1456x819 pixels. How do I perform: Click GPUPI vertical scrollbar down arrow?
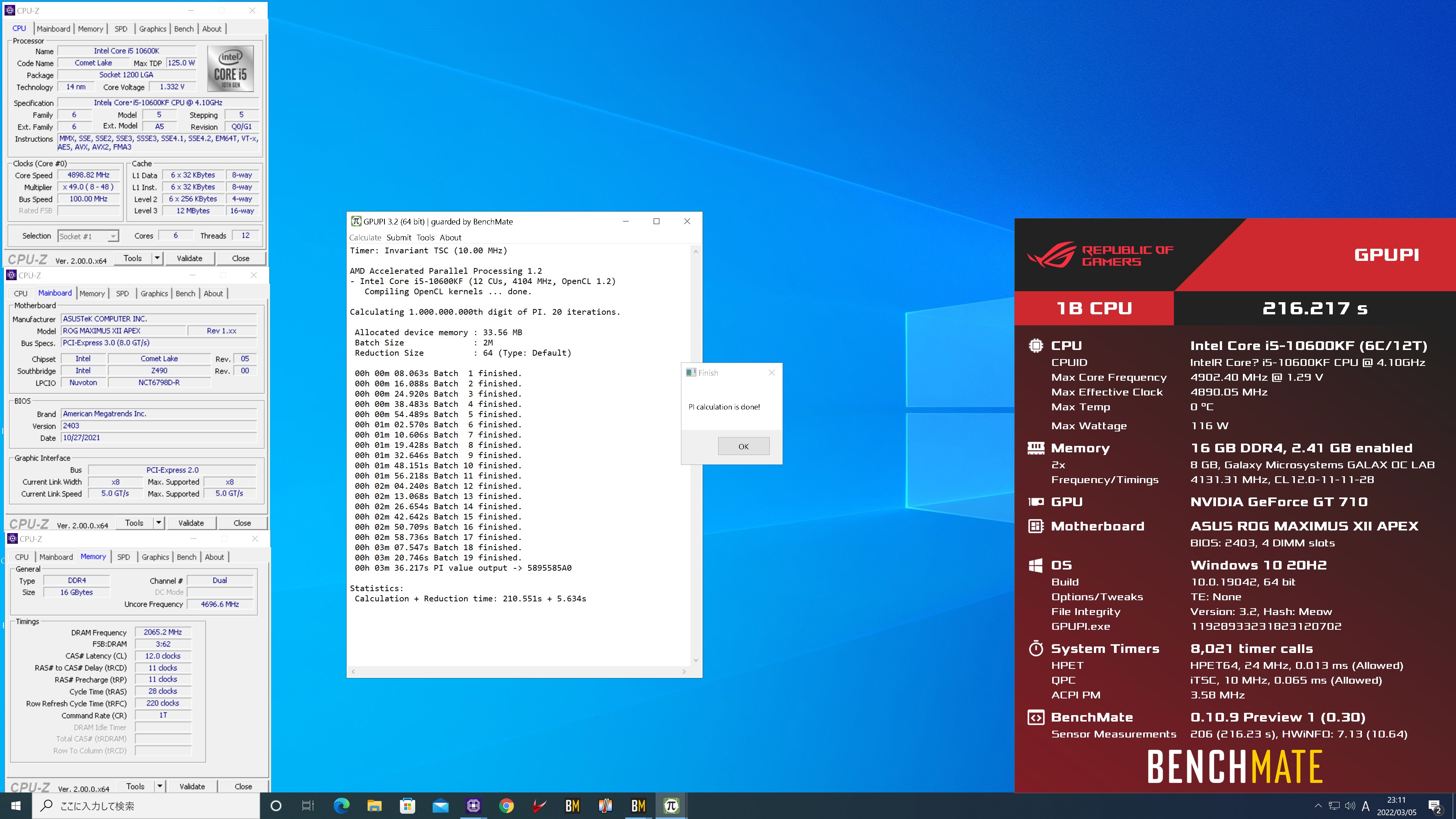pyautogui.click(x=696, y=660)
